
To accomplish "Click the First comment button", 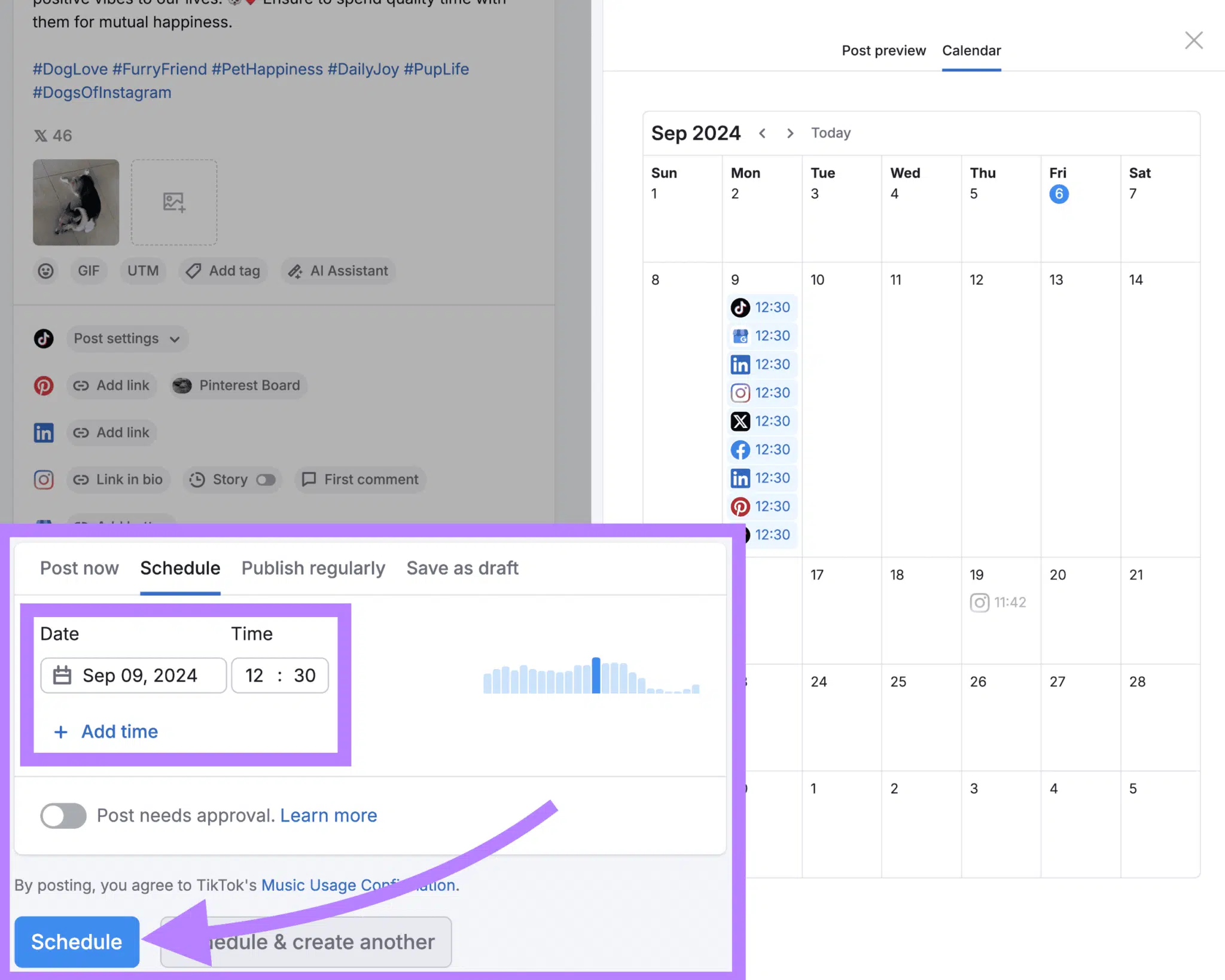I will (360, 480).
